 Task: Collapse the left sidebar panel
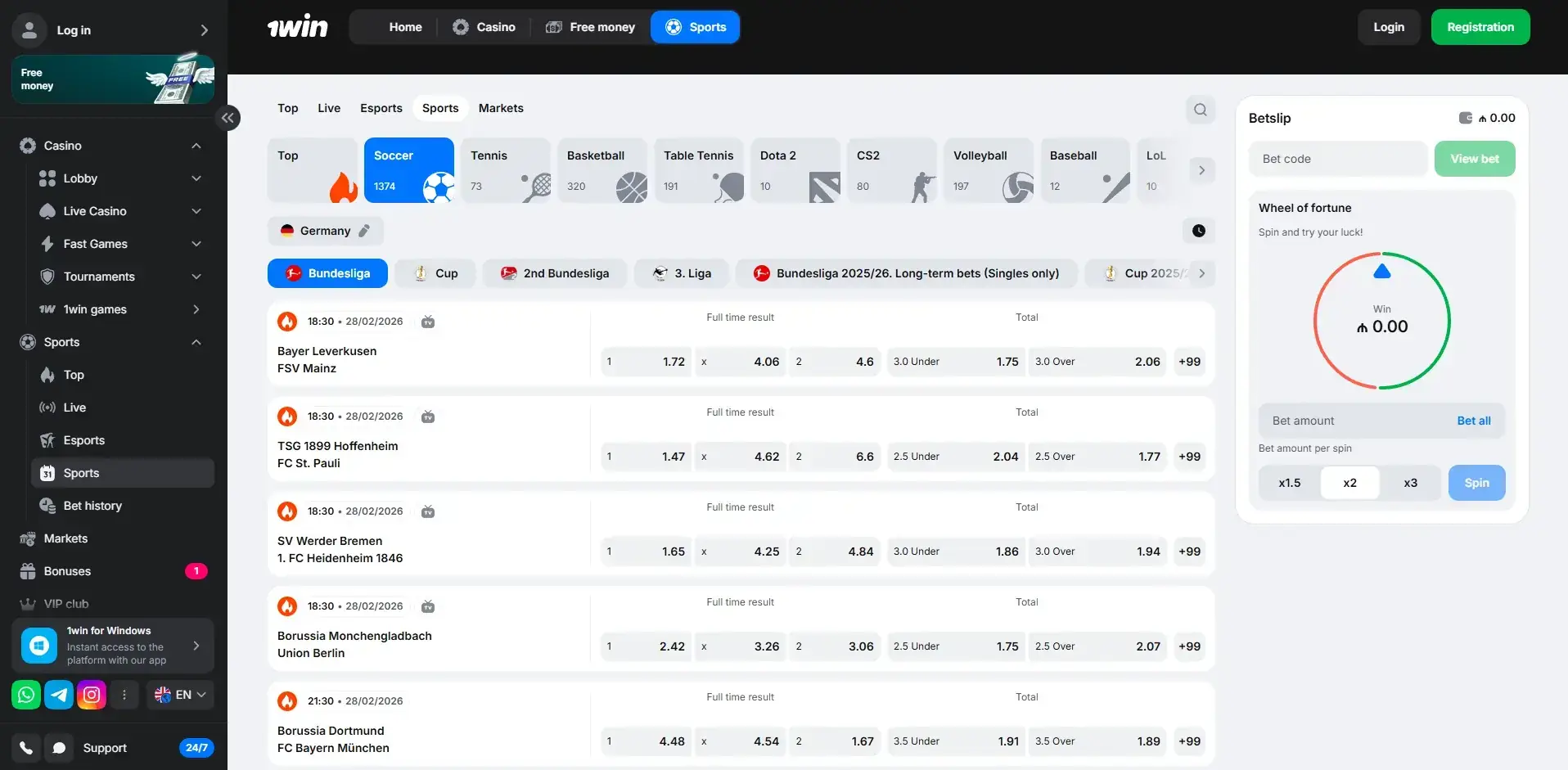[x=228, y=118]
